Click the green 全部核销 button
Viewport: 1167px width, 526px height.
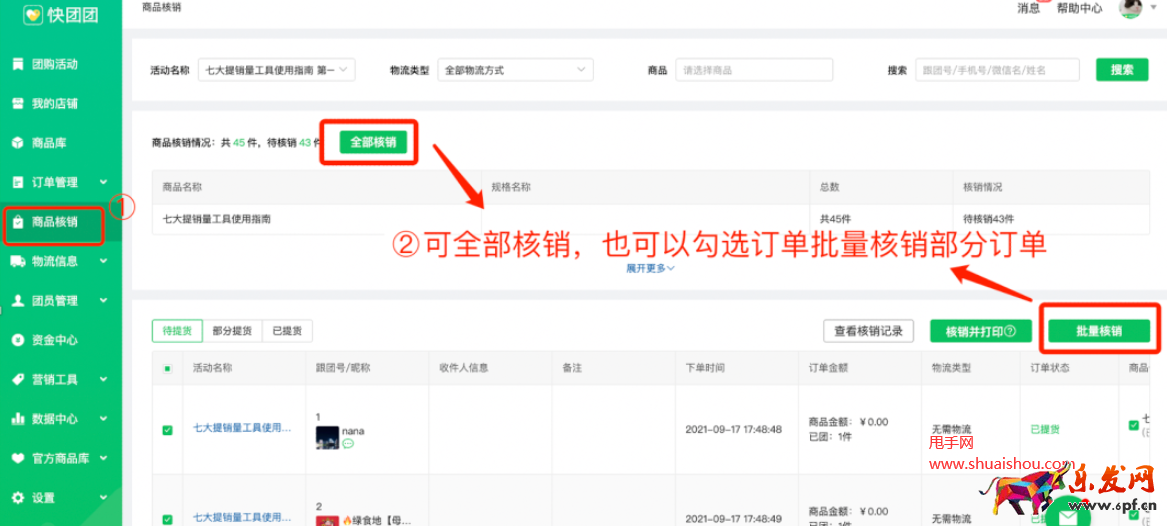pyautogui.click(x=373, y=143)
